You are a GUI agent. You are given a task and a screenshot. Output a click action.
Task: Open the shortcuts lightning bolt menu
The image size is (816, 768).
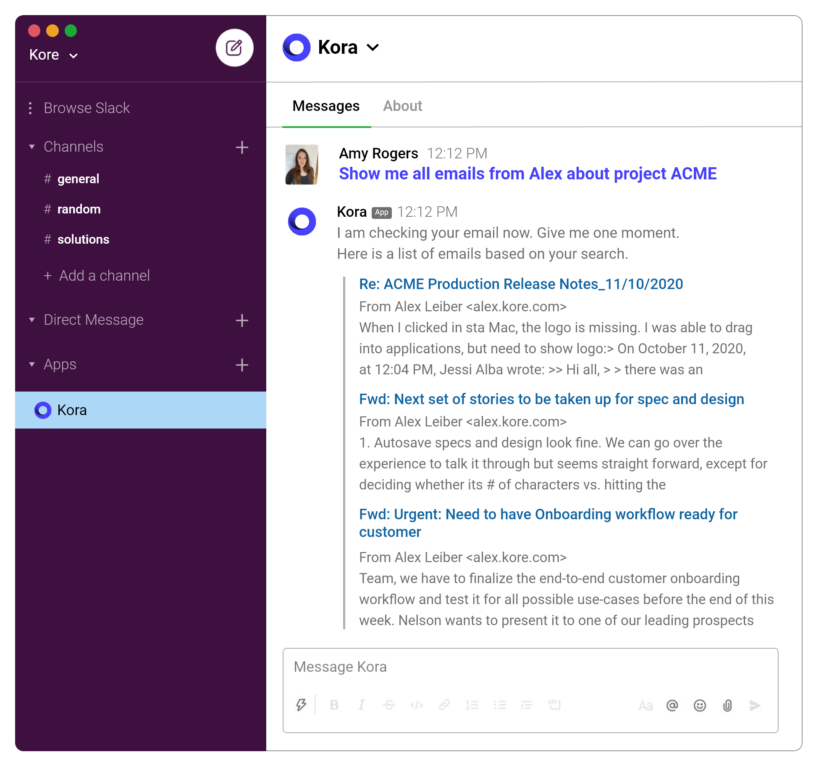coord(301,705)
